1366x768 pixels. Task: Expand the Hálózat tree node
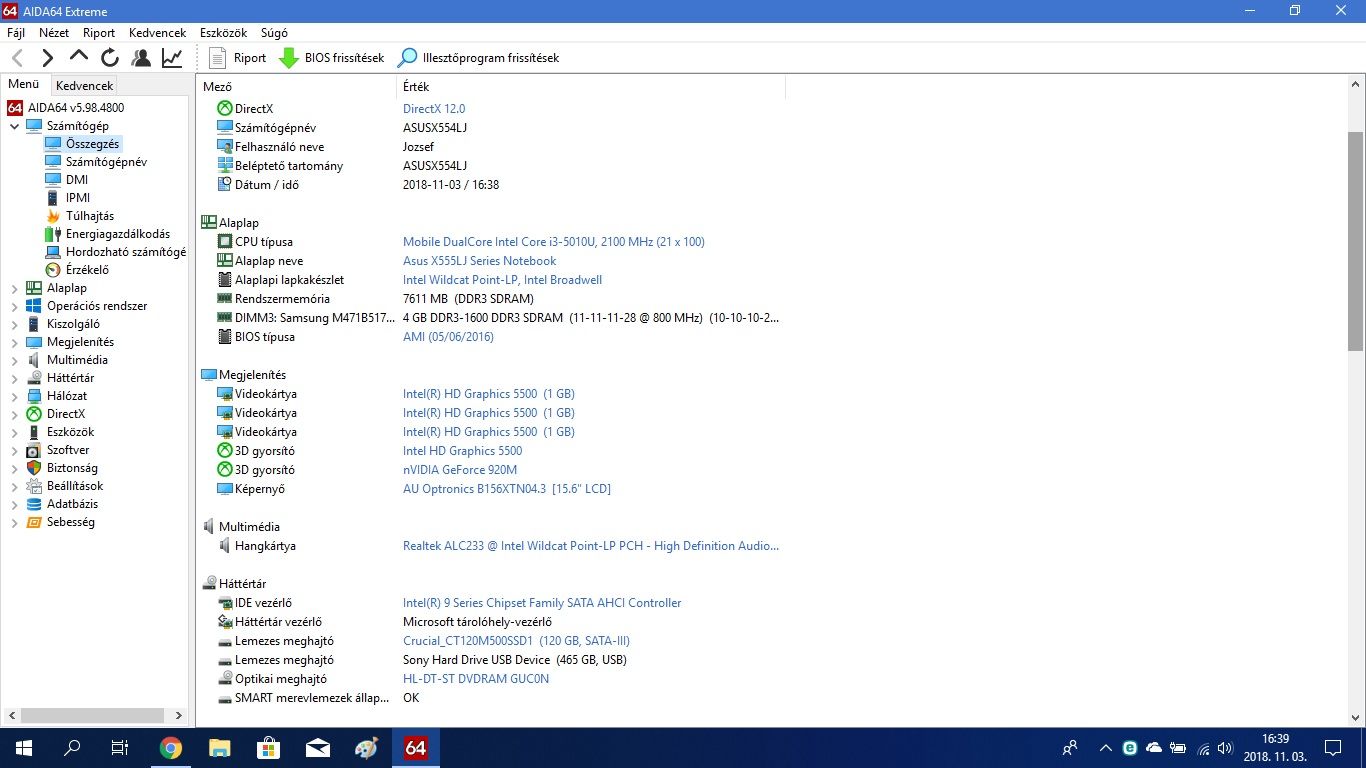tap(14, 396)
